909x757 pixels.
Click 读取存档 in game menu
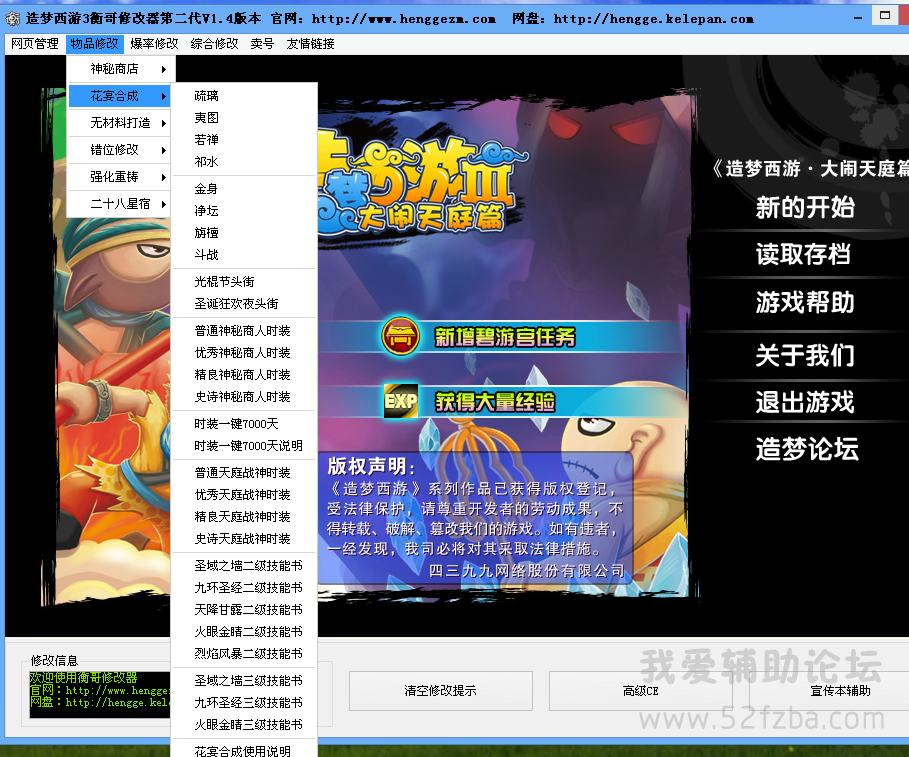click(x=803, y=254)
